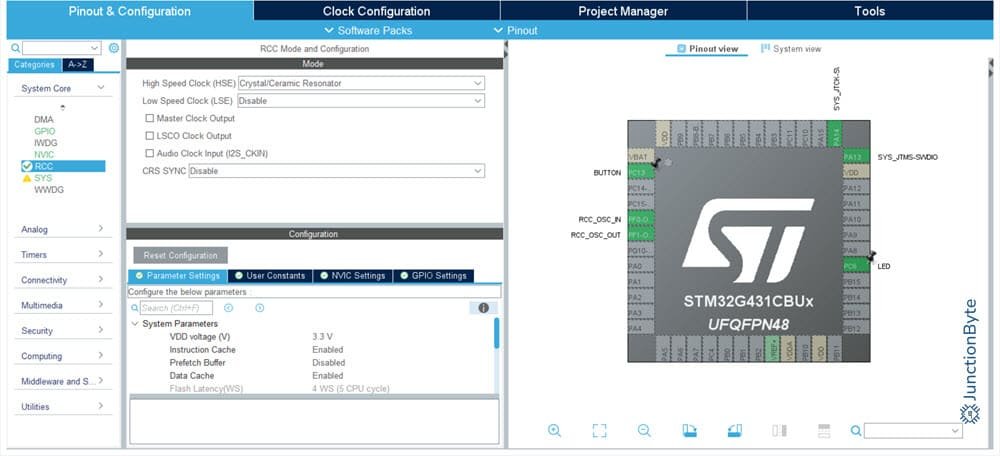Zoom in on the pinout view

click(554, 430)
